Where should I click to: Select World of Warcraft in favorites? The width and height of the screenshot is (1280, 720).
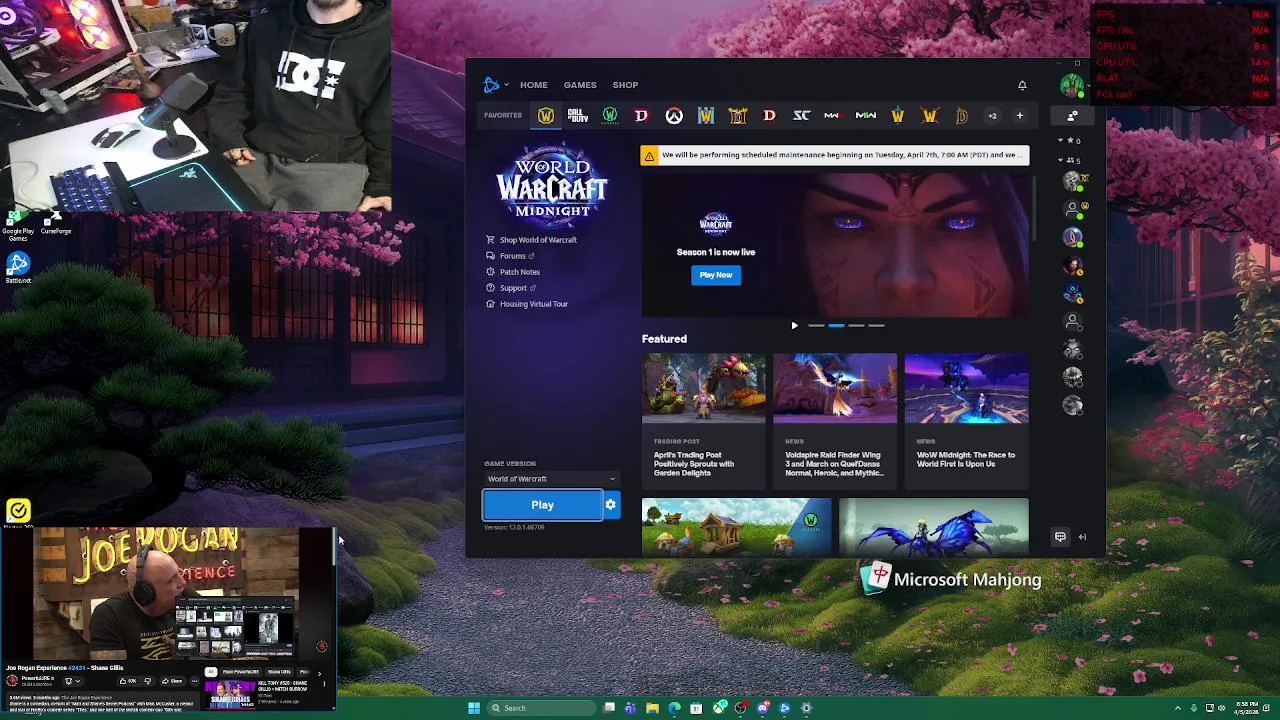pos(546,116)
